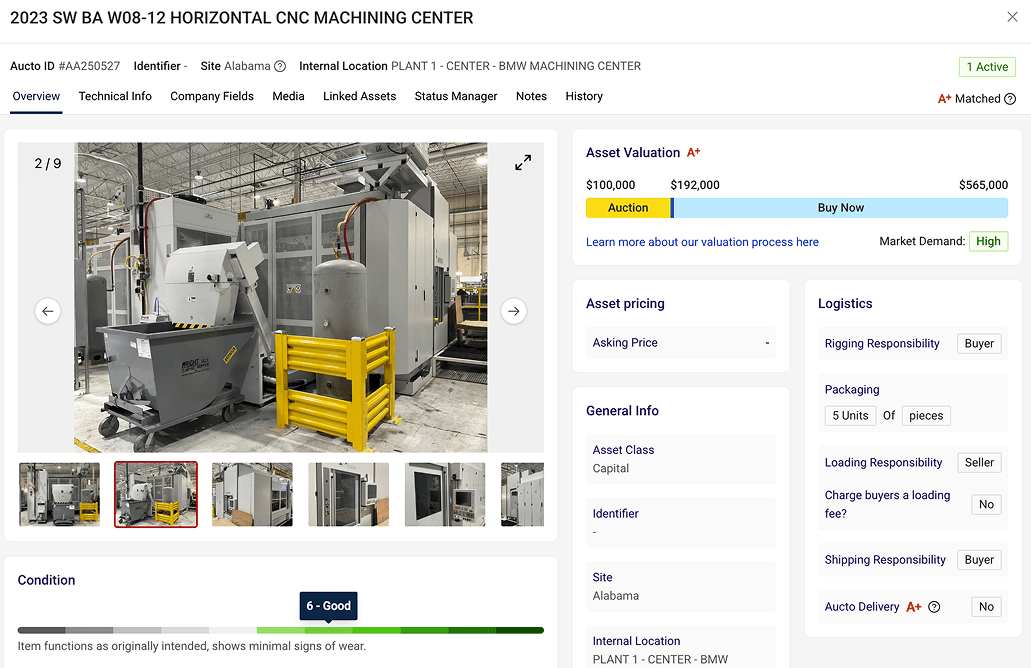Go back to the previous carousel image
The image size is (1031, 668).
click(x=47, y=311)
